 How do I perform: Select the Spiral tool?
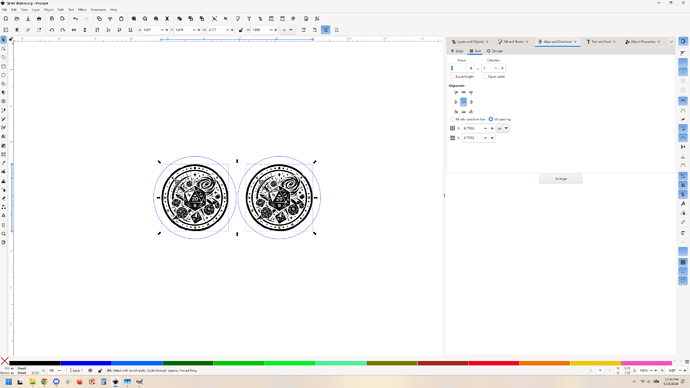[4, 102]
